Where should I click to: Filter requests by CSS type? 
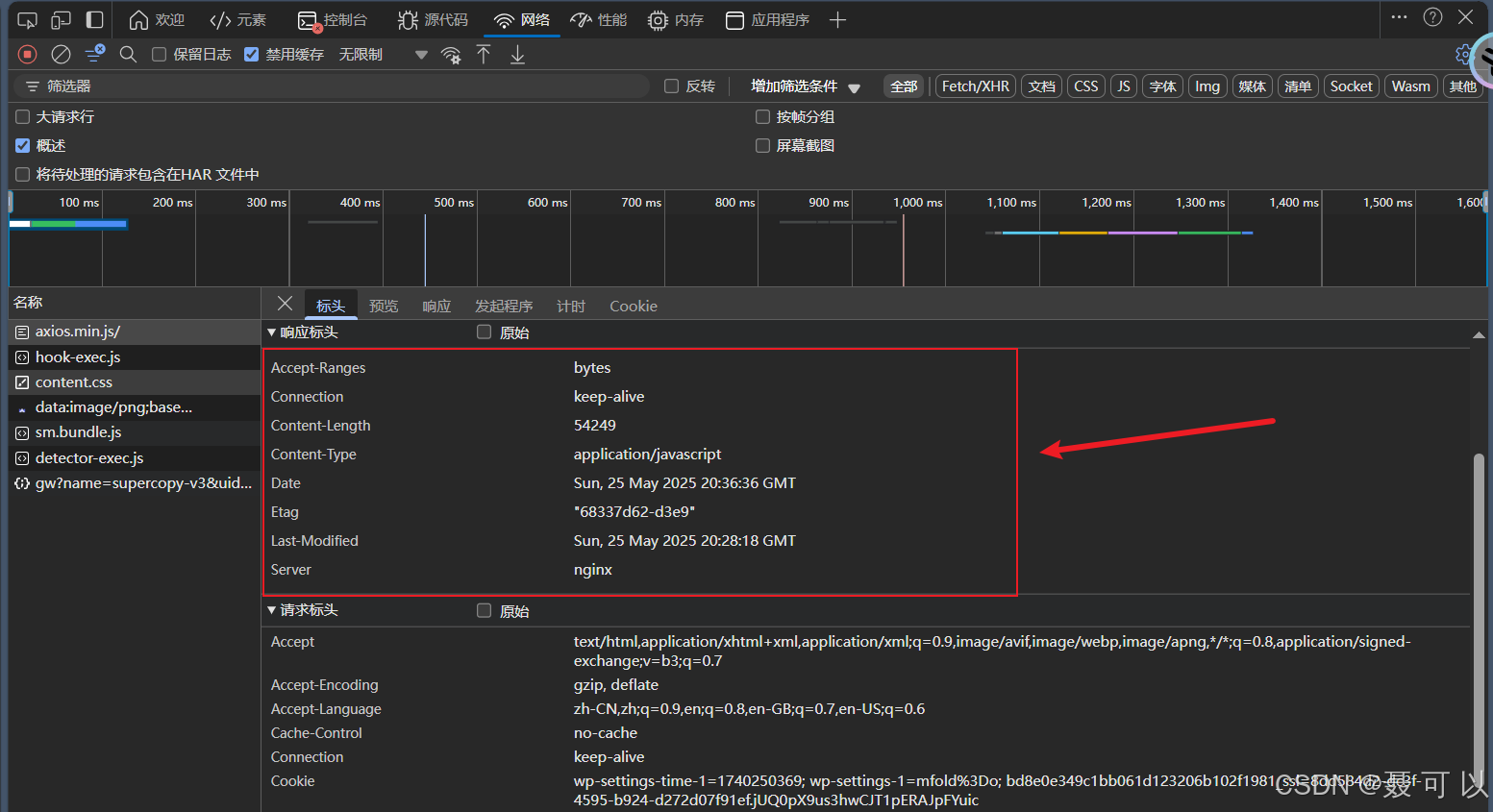click(x=1086, y=86)
